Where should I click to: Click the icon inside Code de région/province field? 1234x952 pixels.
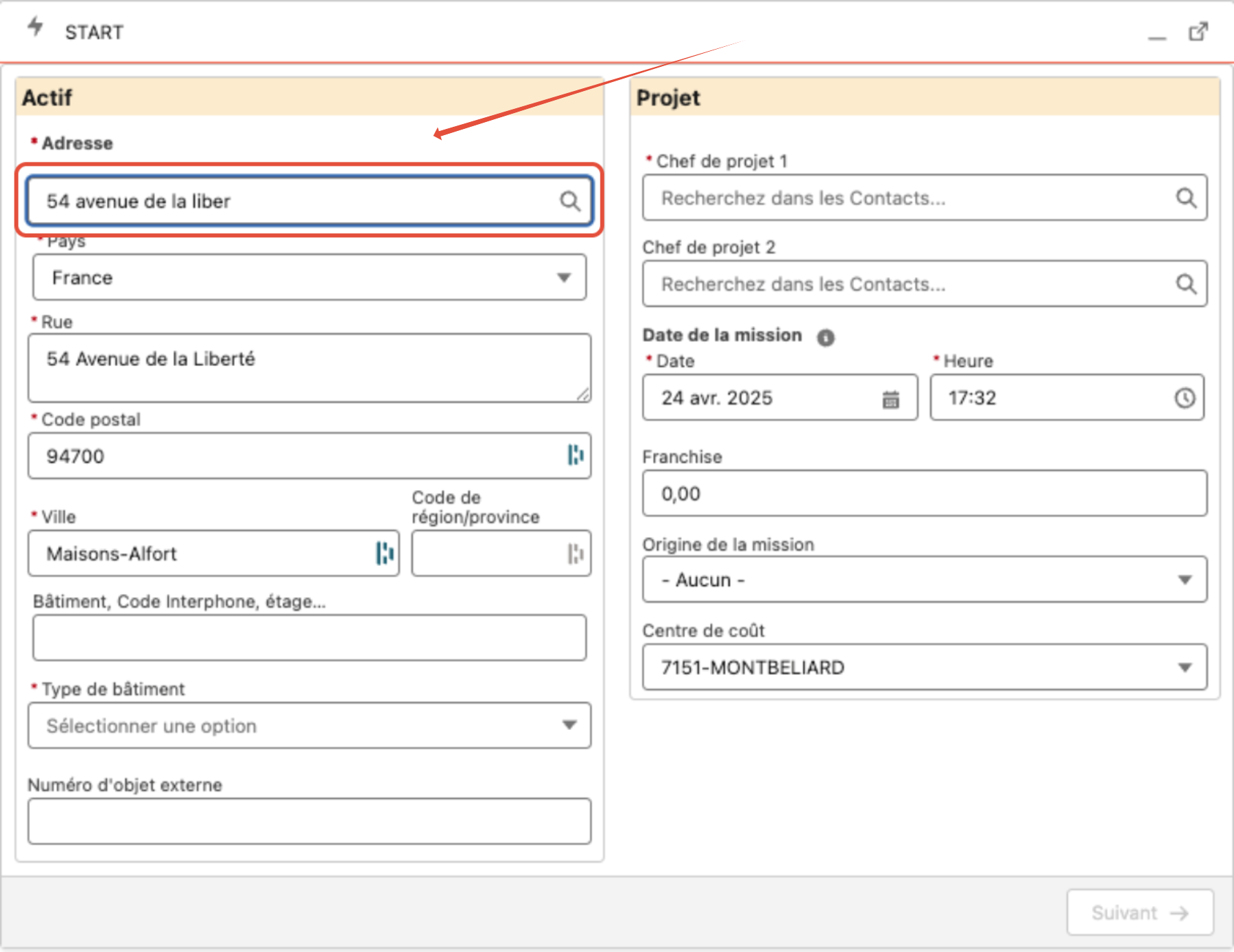[x=576, y=553]
